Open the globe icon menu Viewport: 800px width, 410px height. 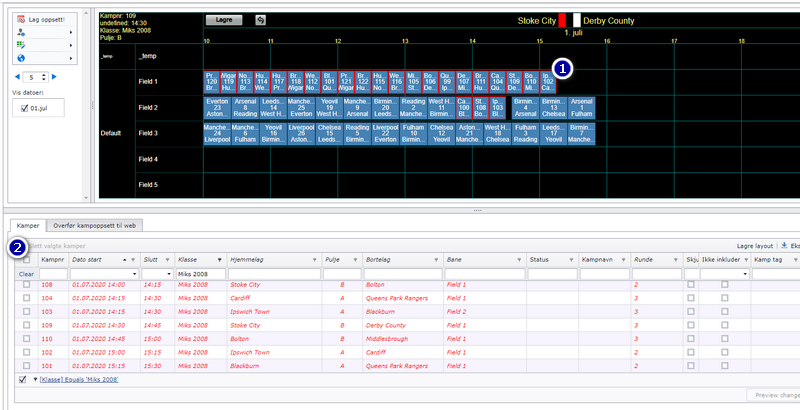click(21, 58)
